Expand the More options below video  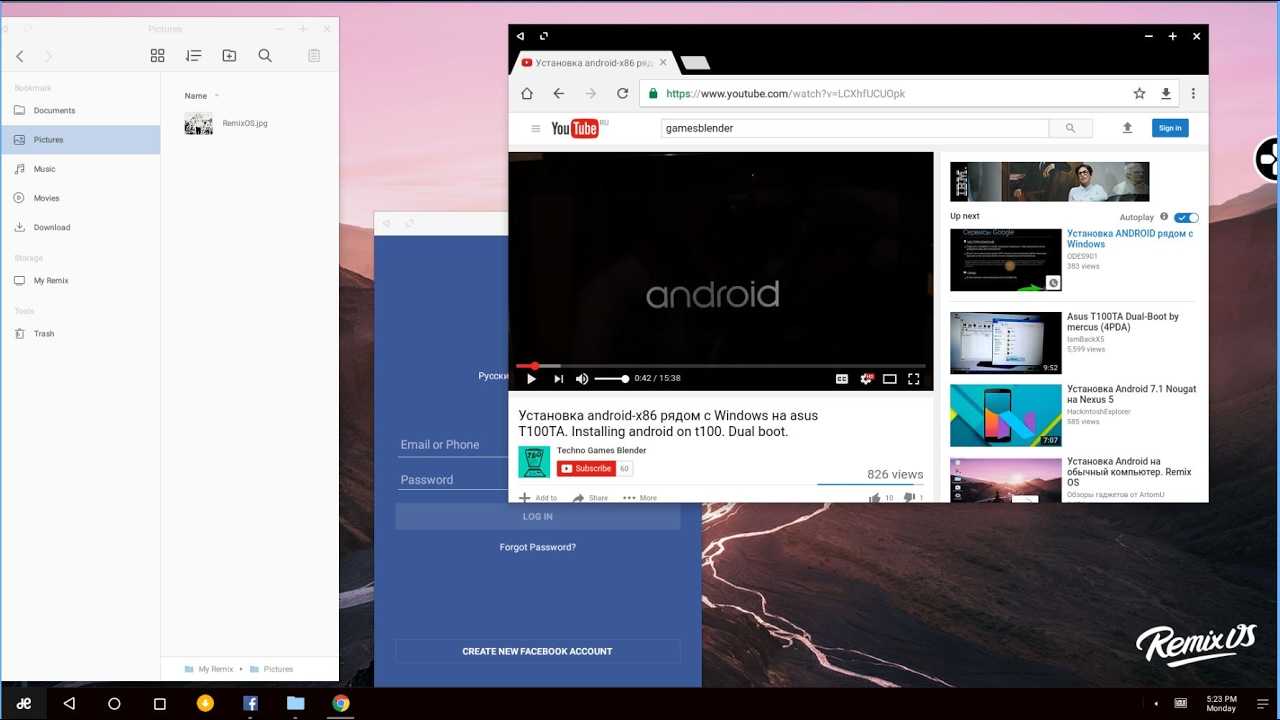[640, 497]
